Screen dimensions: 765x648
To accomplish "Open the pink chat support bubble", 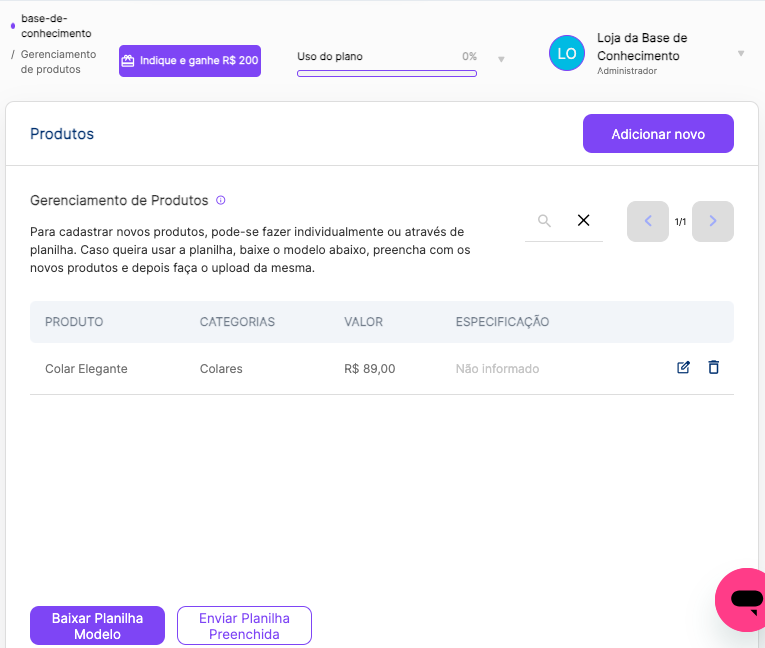I will click(740, 599).
